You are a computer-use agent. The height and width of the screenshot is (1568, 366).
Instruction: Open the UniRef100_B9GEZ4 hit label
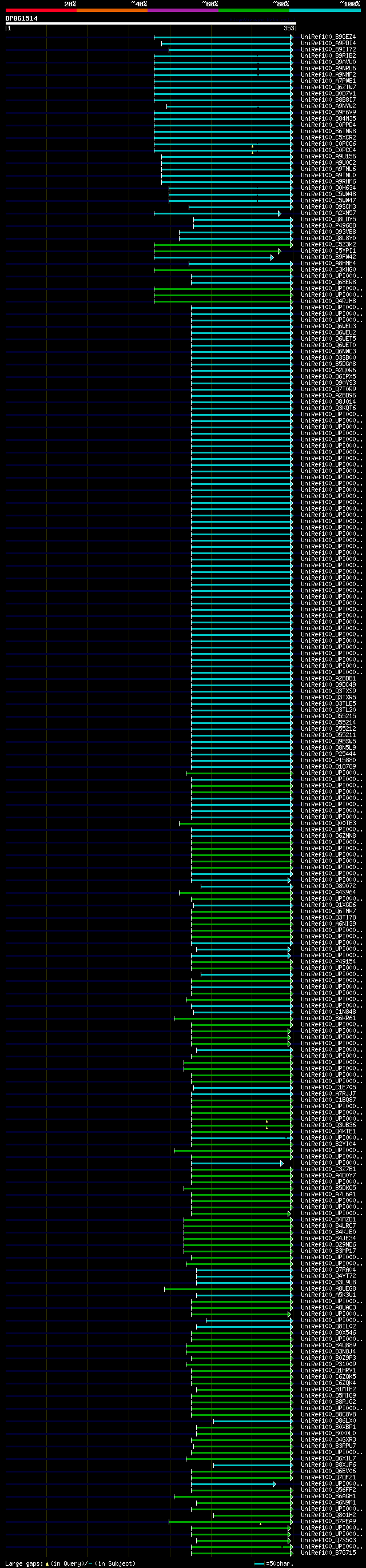tap(328, 37)
